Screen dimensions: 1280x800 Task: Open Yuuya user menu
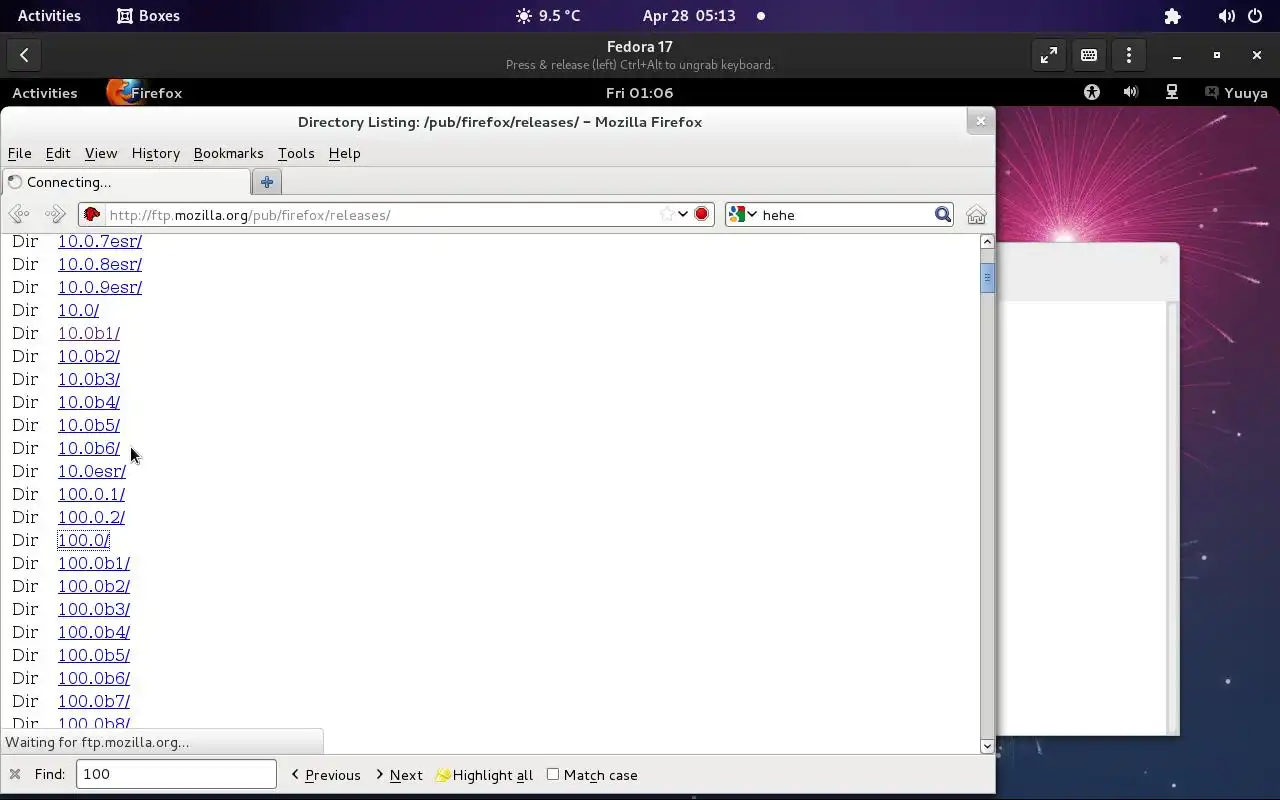coord(1237,93)
